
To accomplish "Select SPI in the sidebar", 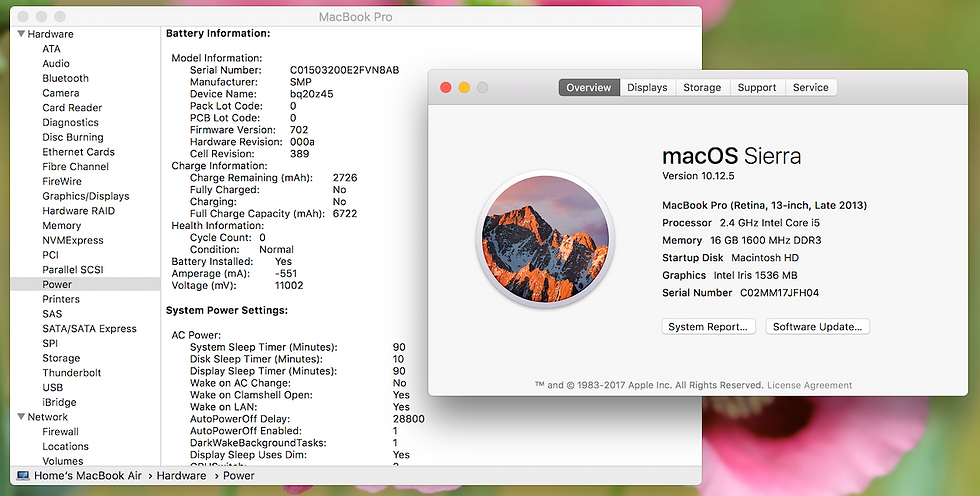I will point(50,343).
